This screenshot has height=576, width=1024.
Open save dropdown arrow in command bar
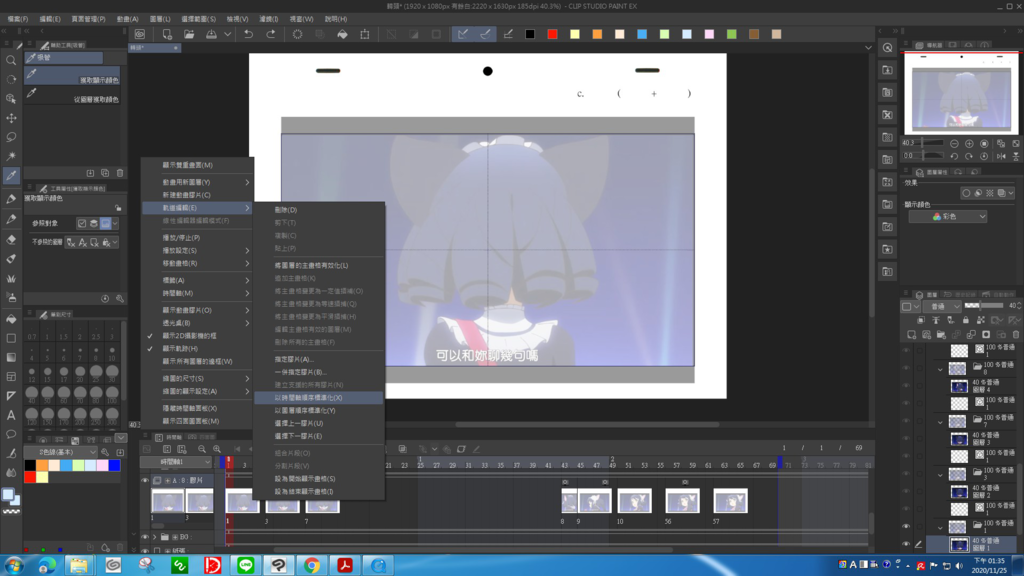pyautogui.click(x=227, y=34)
